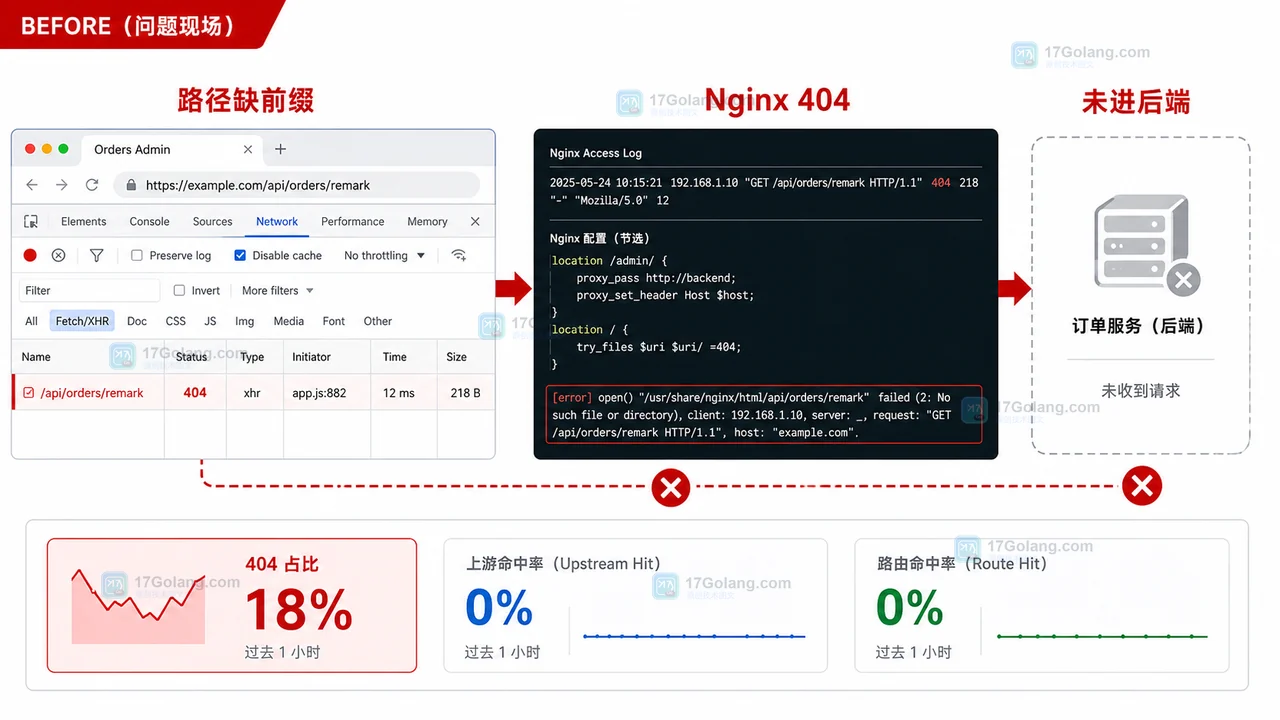Click the address bar lock icon

[x=131, y=185]
